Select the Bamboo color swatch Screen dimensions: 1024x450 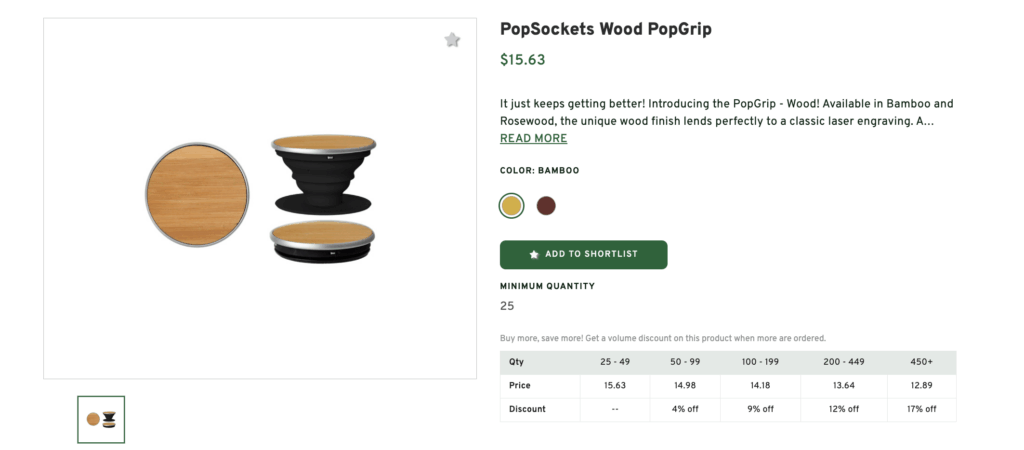click(x=511, y=206)
